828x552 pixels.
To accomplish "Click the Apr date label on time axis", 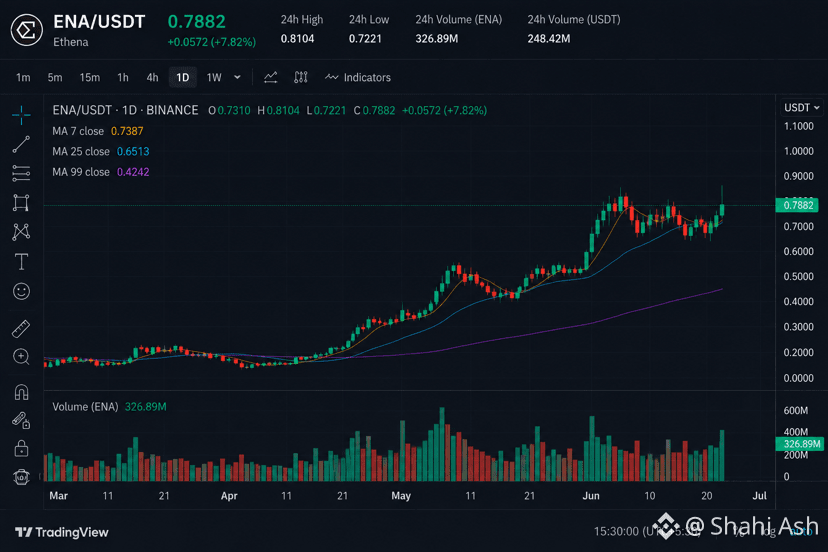I will coord(229,495).
